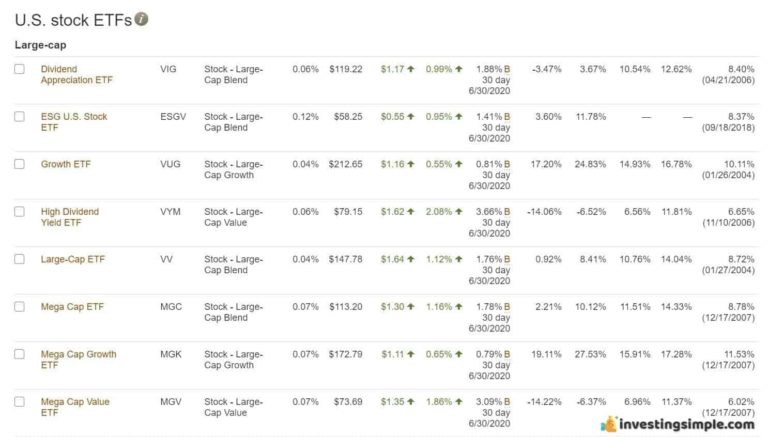Click the B footnote marker beside 1.76%
This screenshot has height=437, width=768.
(x=507, y=259)
